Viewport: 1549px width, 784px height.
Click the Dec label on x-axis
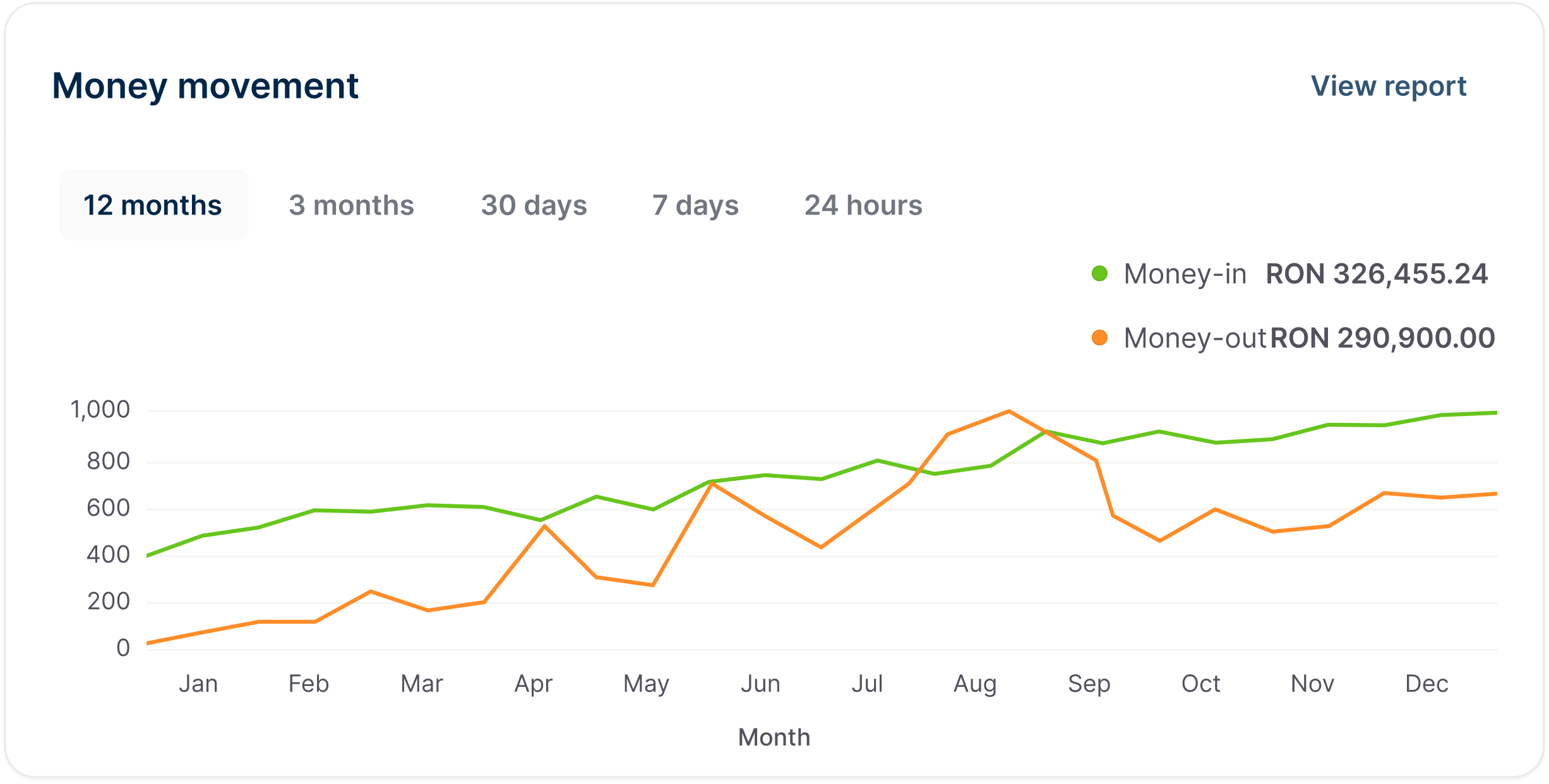(x=1426, y=684)
